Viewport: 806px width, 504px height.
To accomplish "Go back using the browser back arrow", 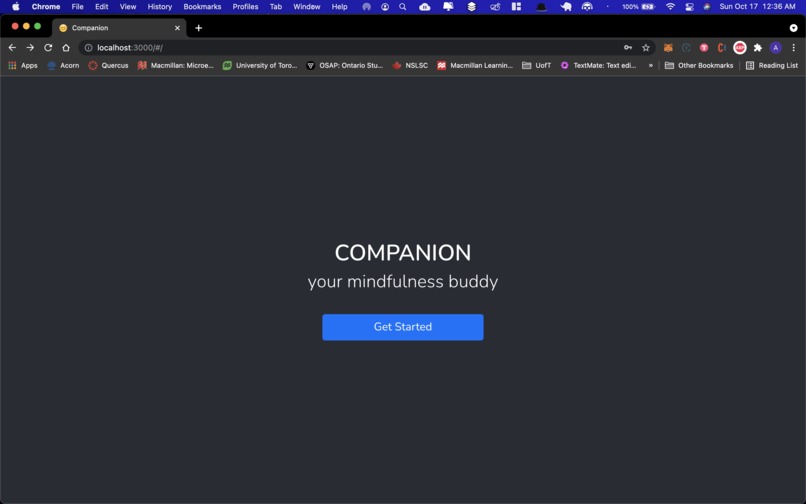I will 12,48.
